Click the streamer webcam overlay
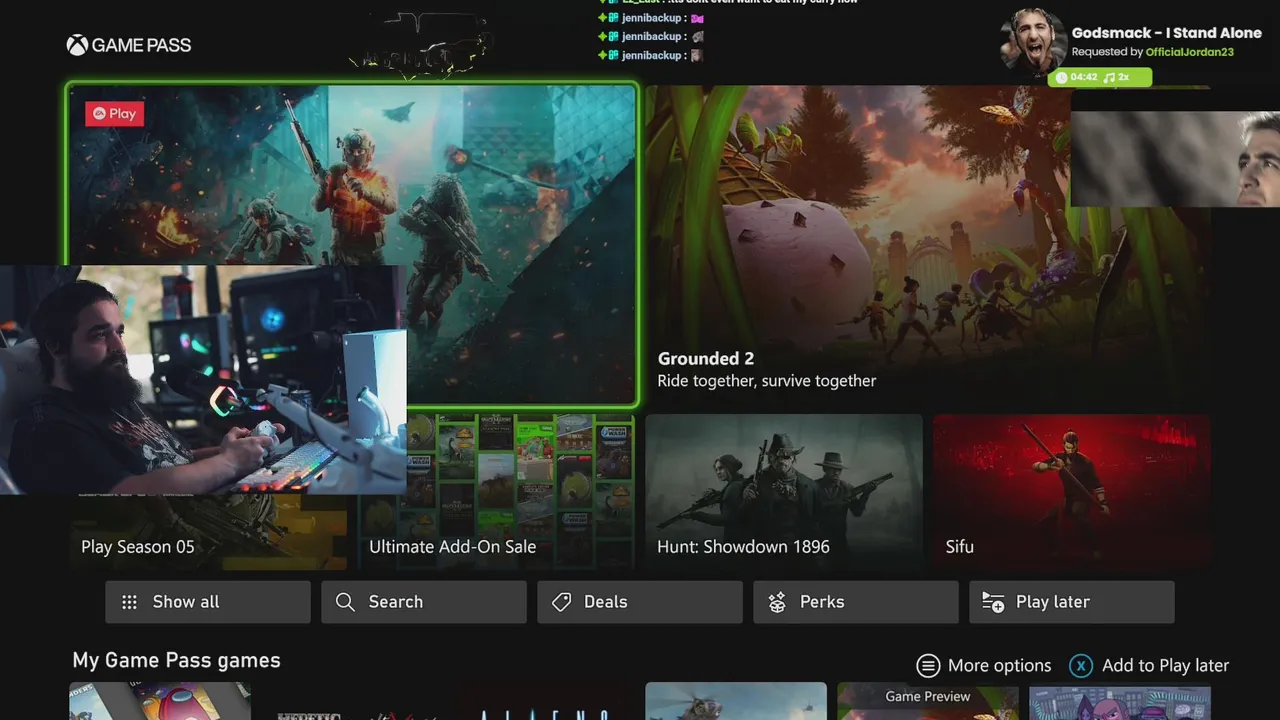The width and height of the screenshot is (1280, 720). click(x=203, y=379)
